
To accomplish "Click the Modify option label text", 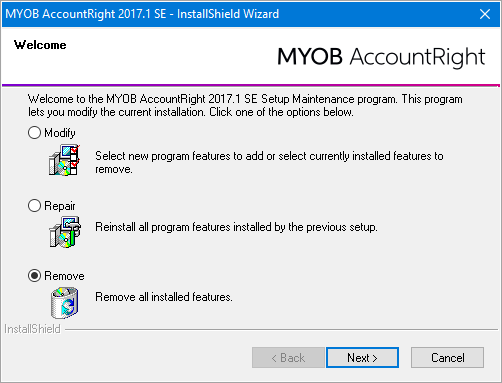I will point(60,133).
